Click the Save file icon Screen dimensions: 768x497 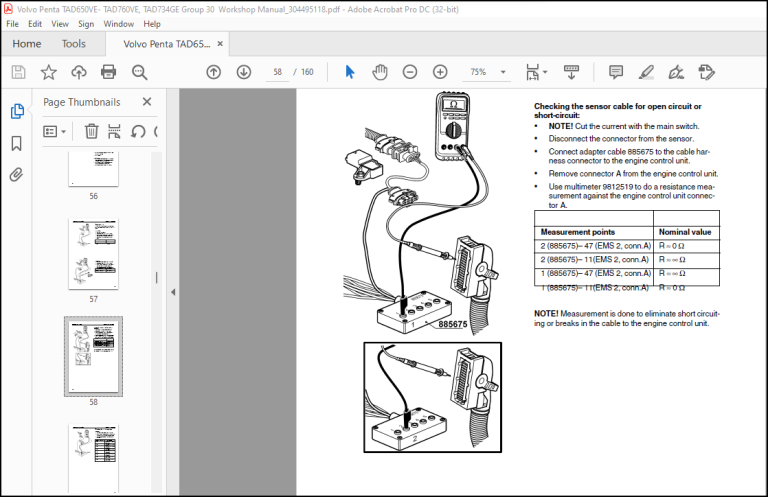coord(19,72)
